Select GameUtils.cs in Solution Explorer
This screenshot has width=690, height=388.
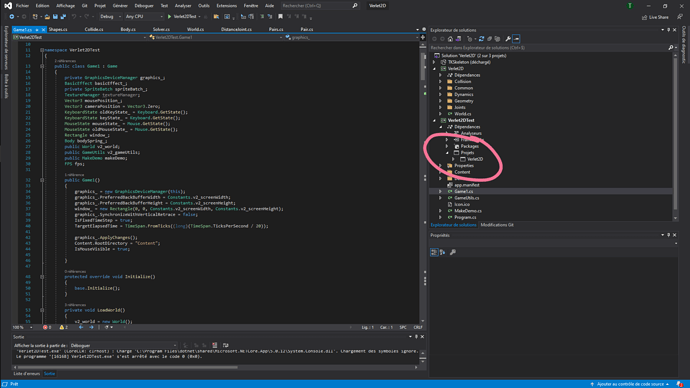(x=466, y=198)
